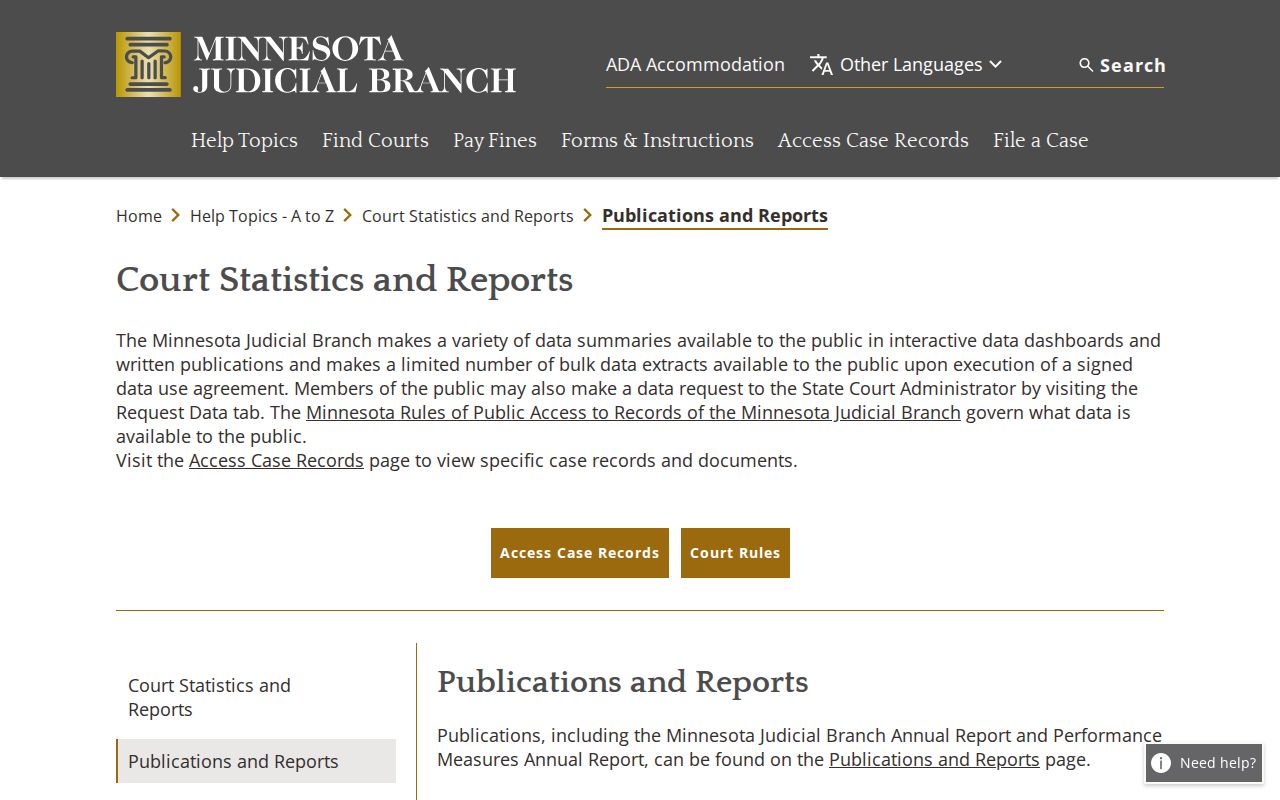Open the ADA Accommodation link
This screenshot has height=800, width=1280.
coord(695,65)
